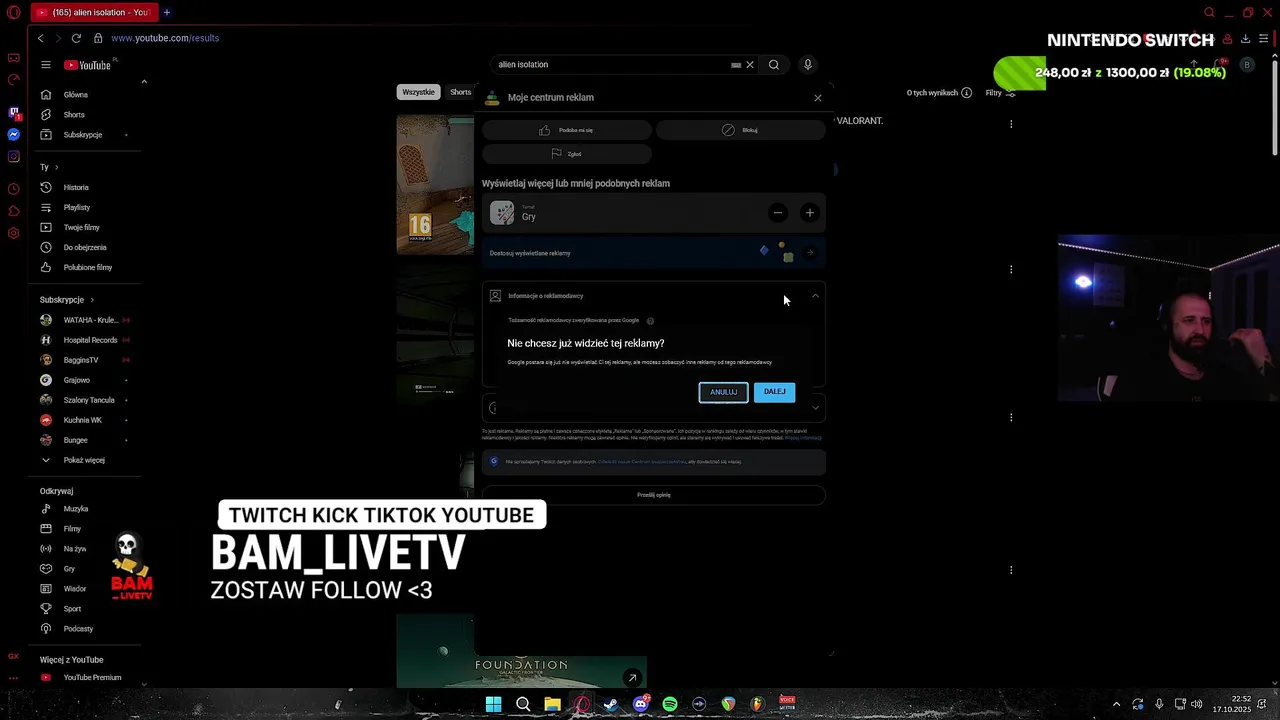
Task: Open the Bungee channel
Action: (75, 440)
